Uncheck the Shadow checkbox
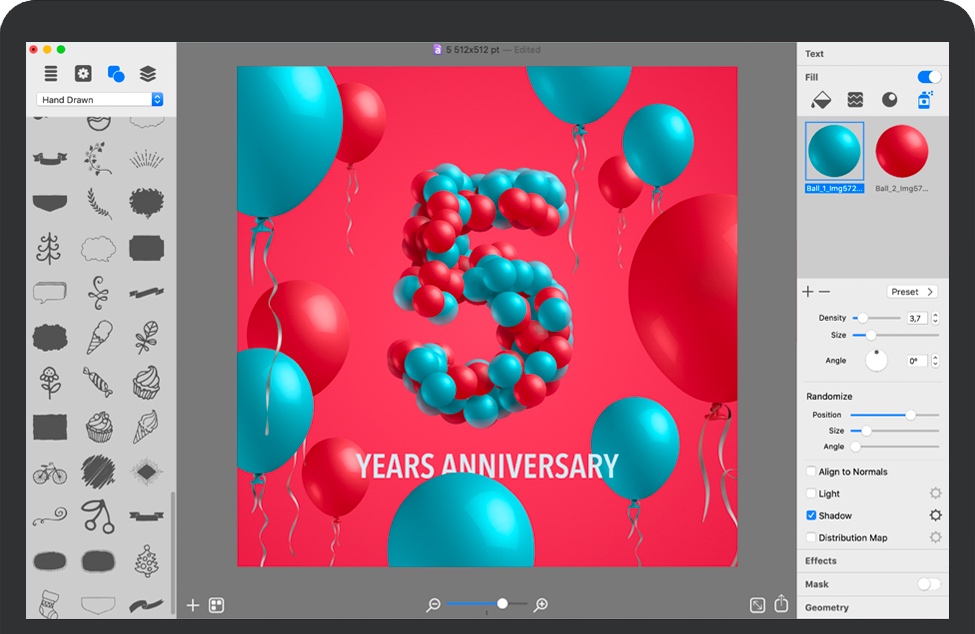The width and height of the screenshot is (975, 634). pyautogui.click(x=811, y=516)
